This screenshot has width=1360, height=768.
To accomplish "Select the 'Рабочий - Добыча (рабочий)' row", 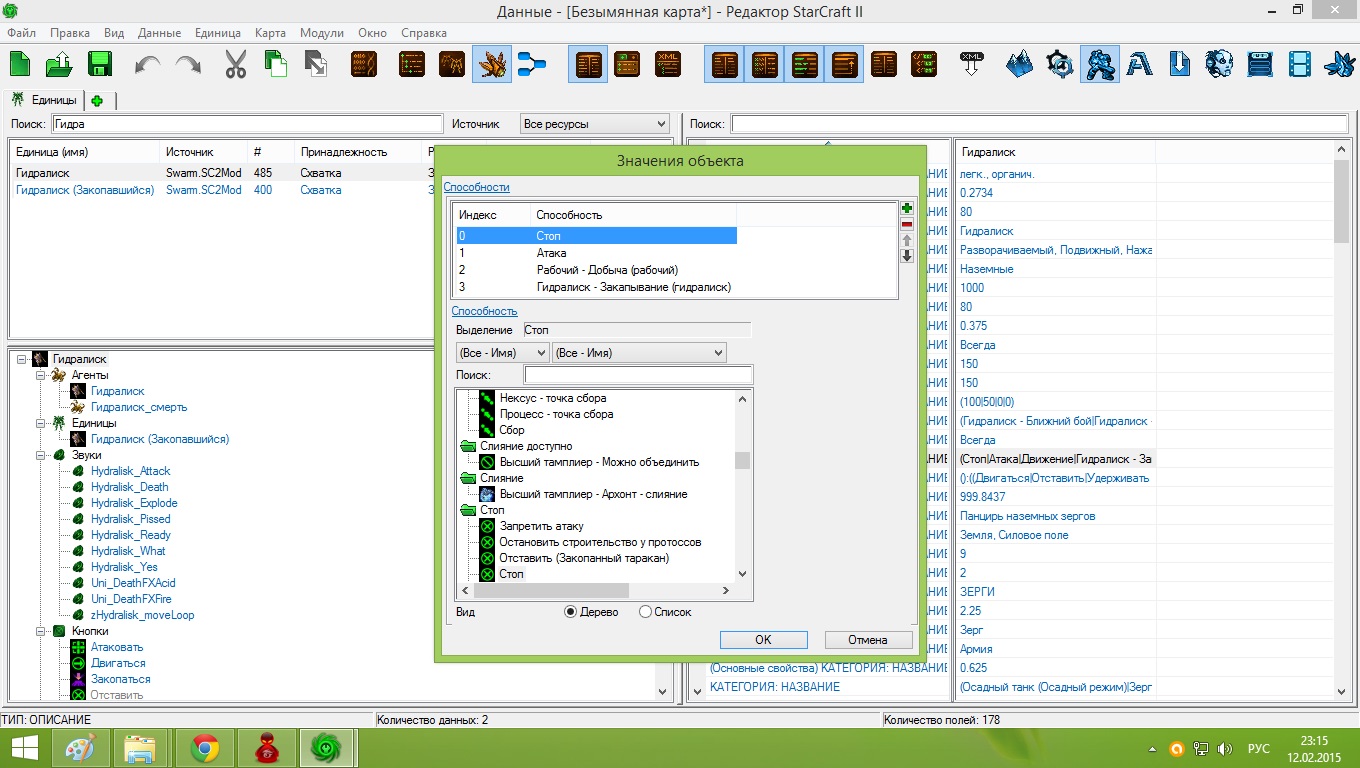I will (597, 270).
